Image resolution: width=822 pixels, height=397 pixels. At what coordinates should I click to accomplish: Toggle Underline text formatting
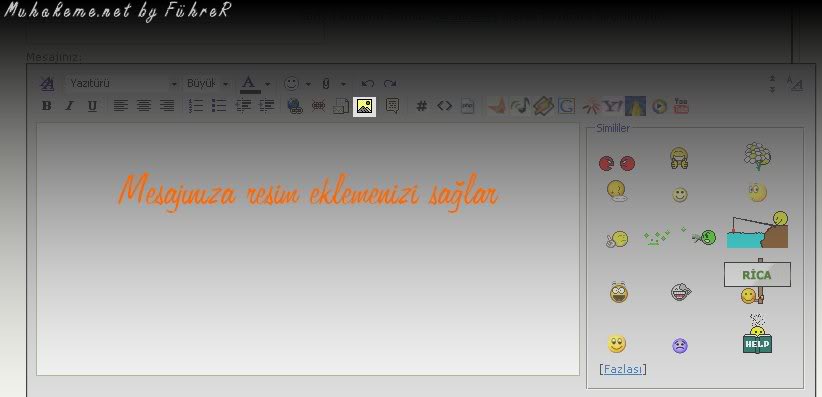click(x=92, y=106)
